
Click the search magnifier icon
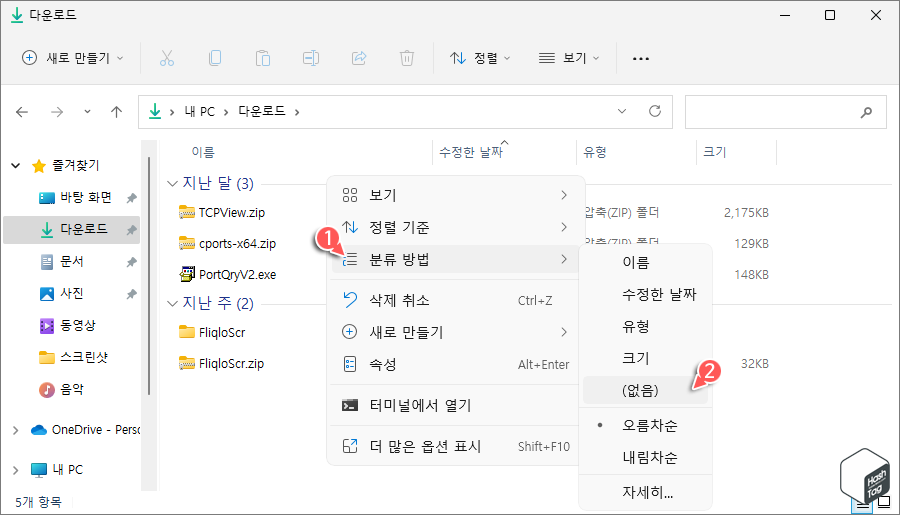866,113
